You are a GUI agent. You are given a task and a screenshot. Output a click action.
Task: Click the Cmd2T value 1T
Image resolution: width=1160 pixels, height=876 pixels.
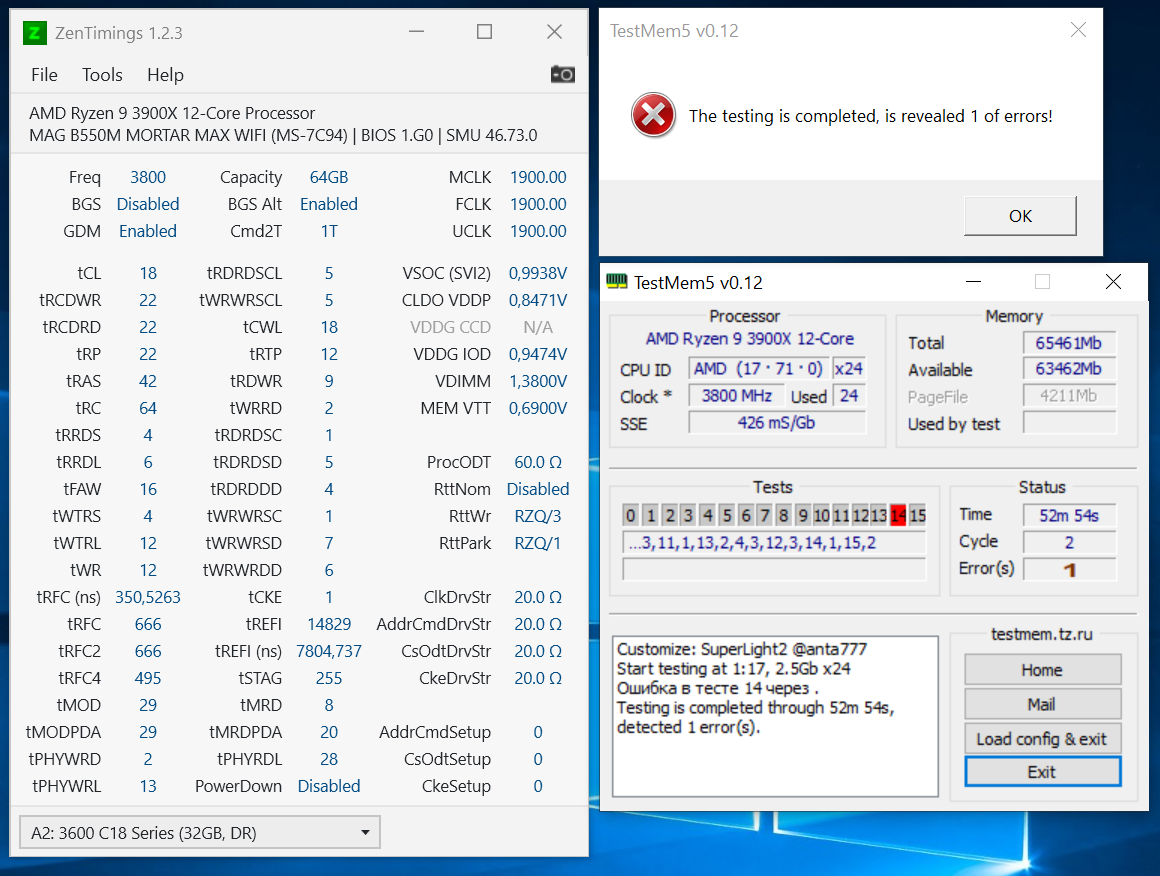(328, 232)
